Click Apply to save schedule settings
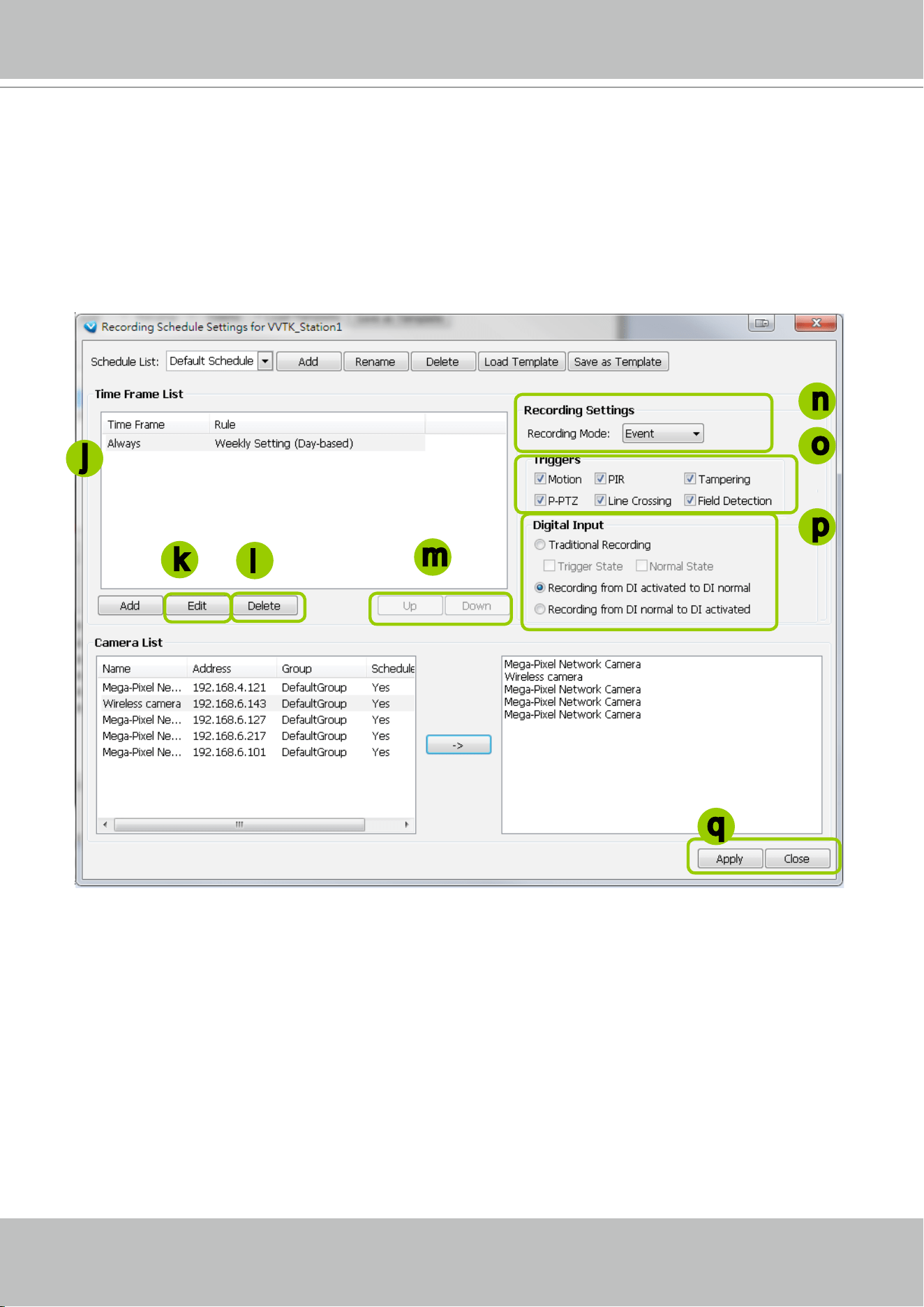The image size is (924, 1307). 729,859
